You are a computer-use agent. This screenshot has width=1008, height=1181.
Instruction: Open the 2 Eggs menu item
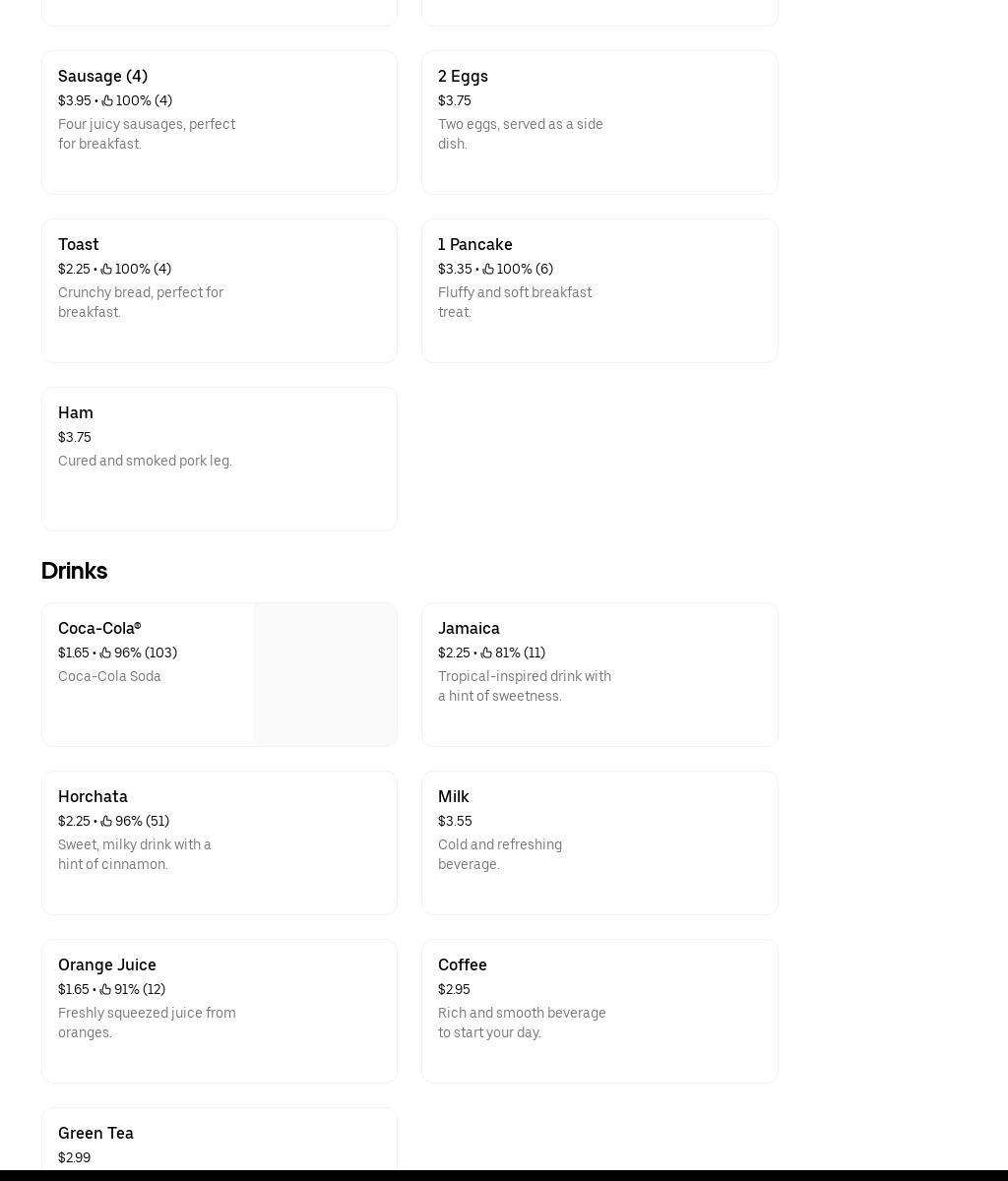point(599,122)
